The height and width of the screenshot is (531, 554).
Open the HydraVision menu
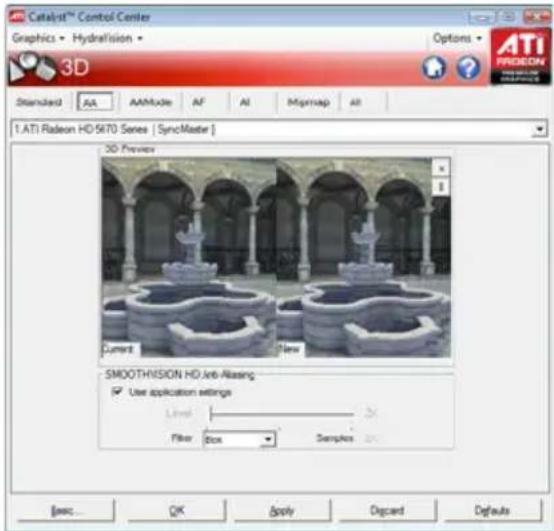point(107,38)
